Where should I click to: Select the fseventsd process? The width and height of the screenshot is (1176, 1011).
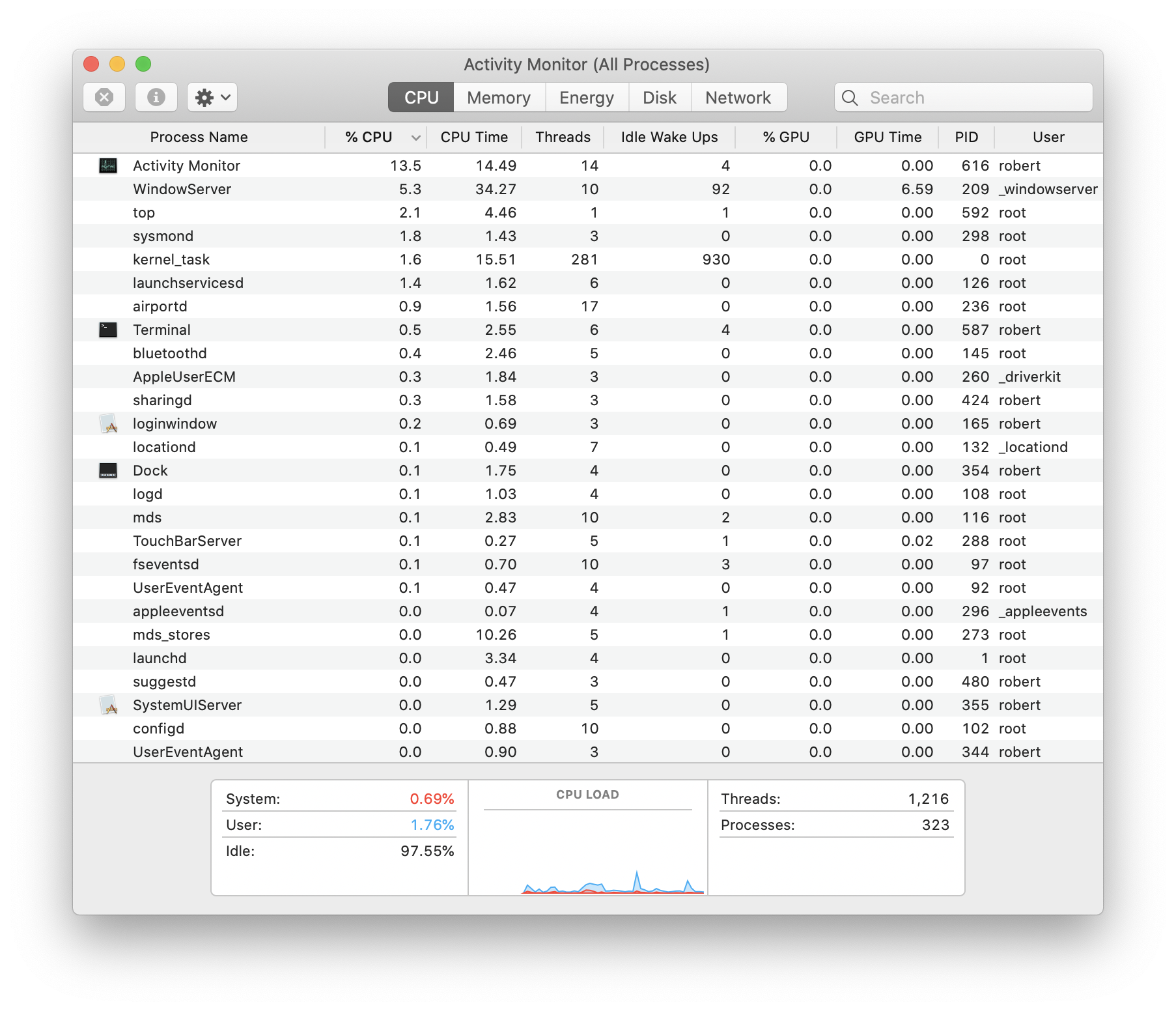point(588,564)
